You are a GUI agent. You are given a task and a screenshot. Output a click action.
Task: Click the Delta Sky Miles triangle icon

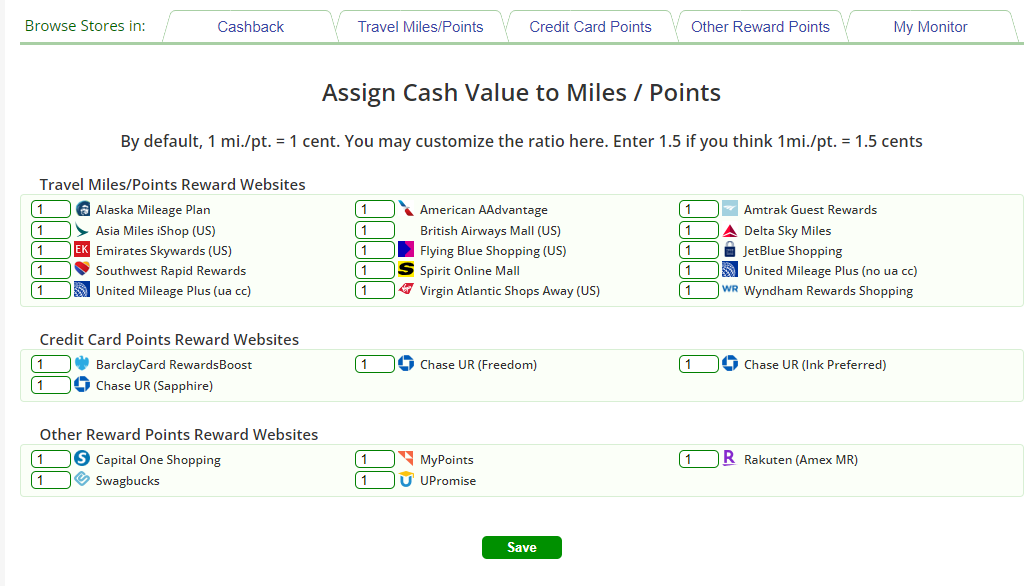[730, 231]
